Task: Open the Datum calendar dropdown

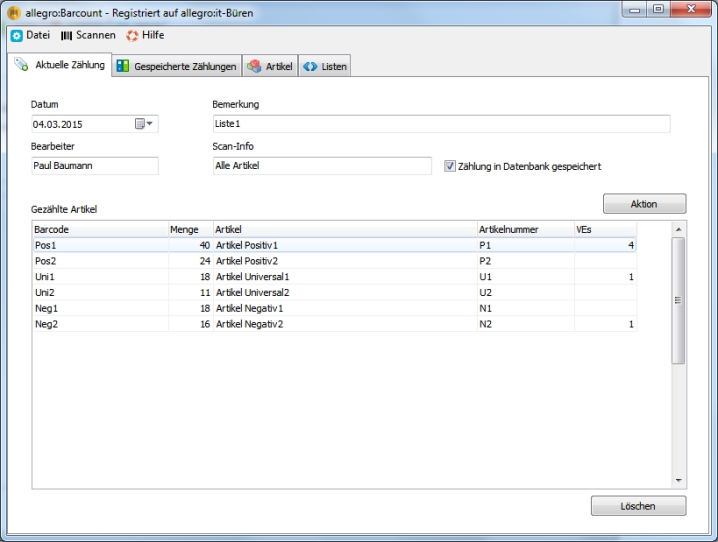Action: [x=145, y=124]
